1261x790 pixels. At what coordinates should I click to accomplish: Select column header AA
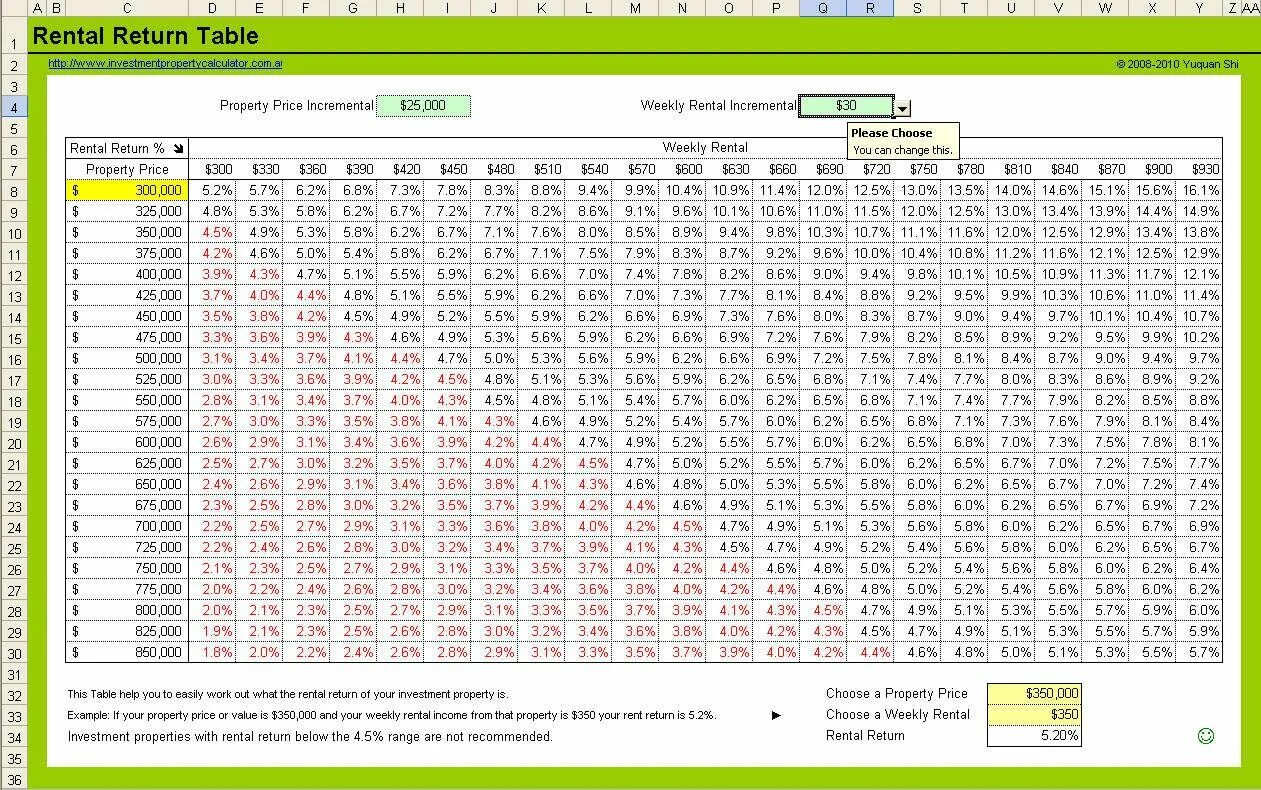[x=1251, y=8]
